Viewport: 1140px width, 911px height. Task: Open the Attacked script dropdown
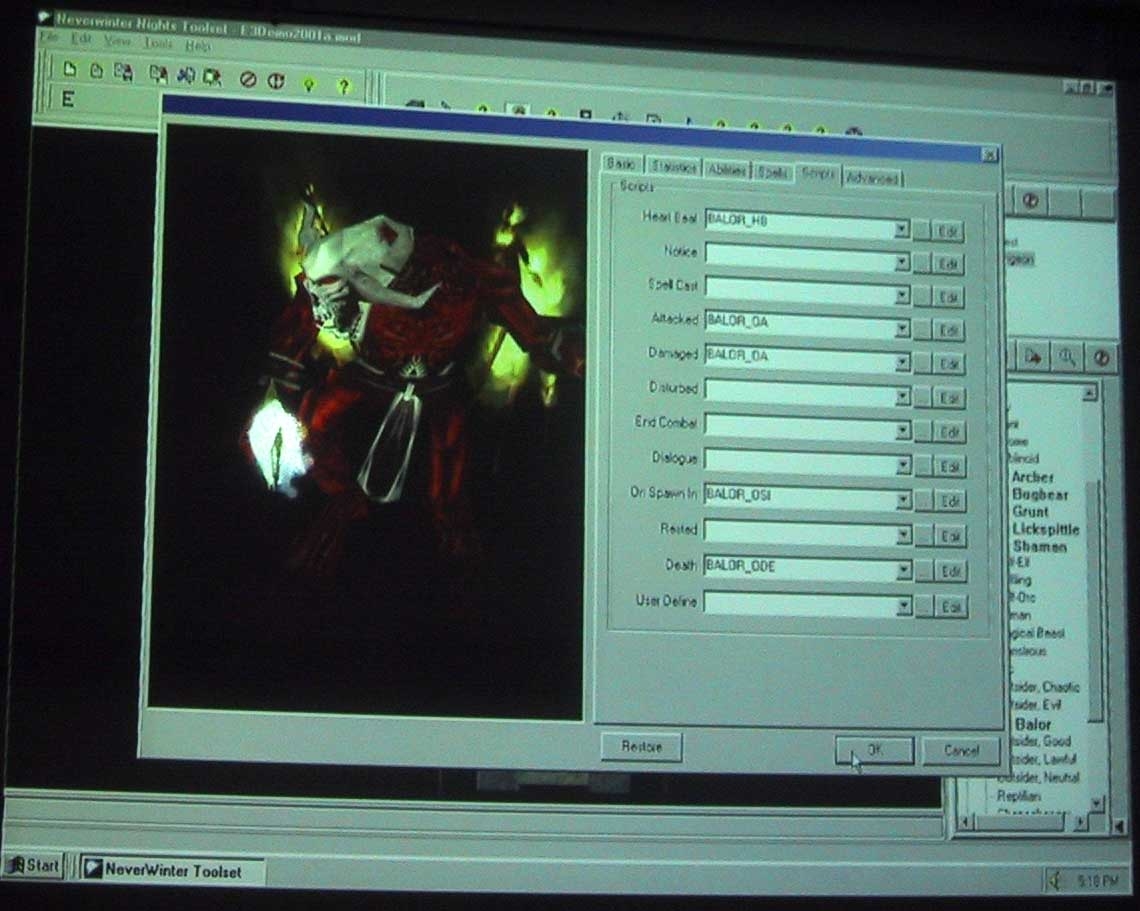[902, 329]
